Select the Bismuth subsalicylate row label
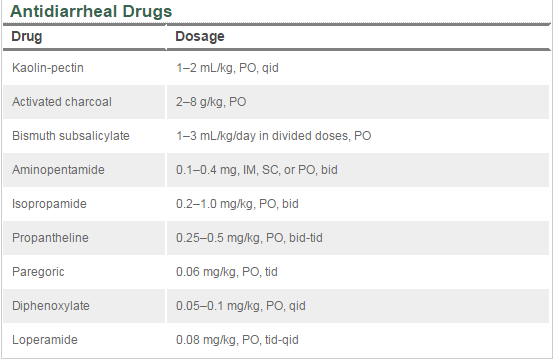The width and height of the screenshot is (557, 361). point(71,136)
